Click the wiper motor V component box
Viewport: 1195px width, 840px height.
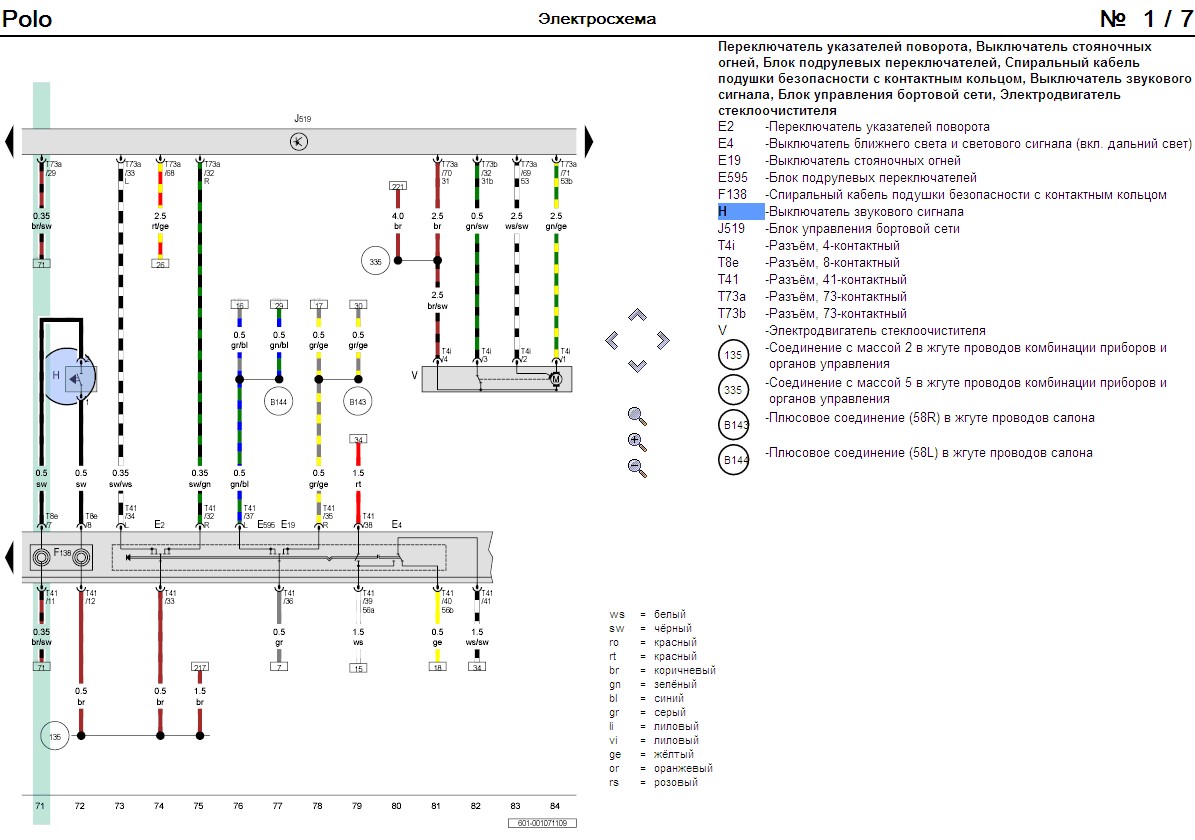click(496, 378)
